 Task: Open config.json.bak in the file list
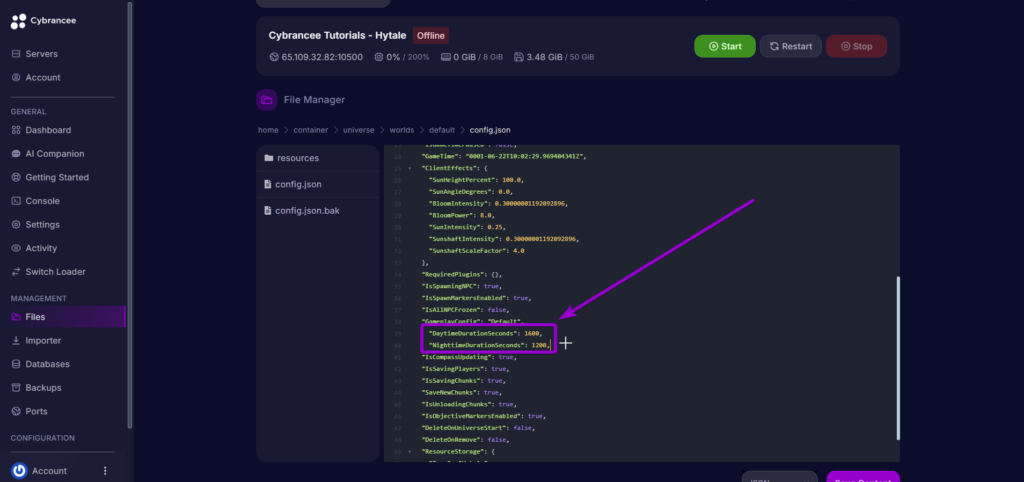point(308,211)
